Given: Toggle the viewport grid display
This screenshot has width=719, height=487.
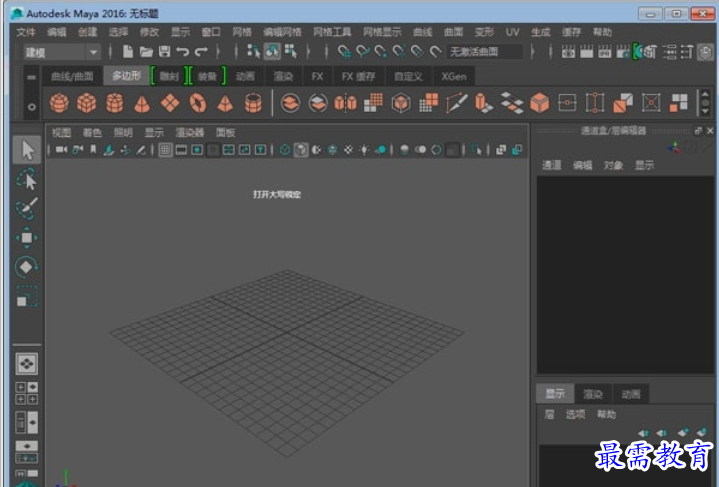Looking at the screenshot, I should [166, 150].
